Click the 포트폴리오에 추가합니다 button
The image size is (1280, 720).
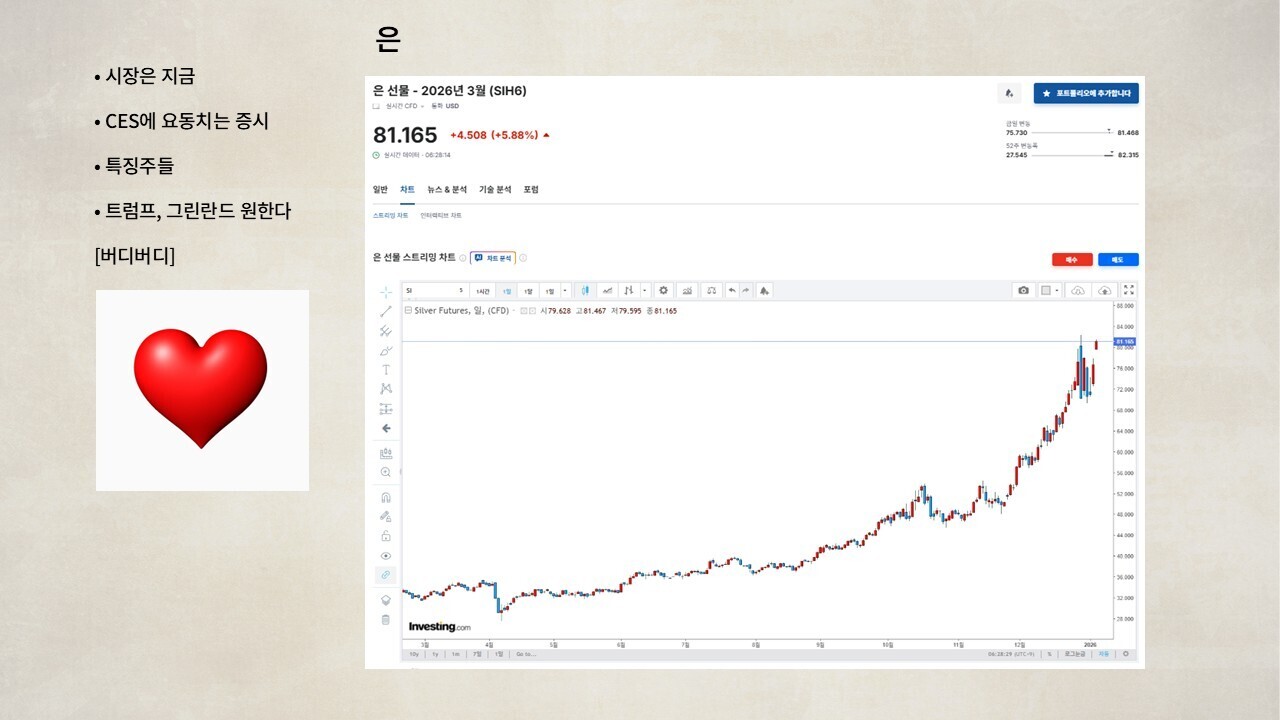pos(1086,93)
